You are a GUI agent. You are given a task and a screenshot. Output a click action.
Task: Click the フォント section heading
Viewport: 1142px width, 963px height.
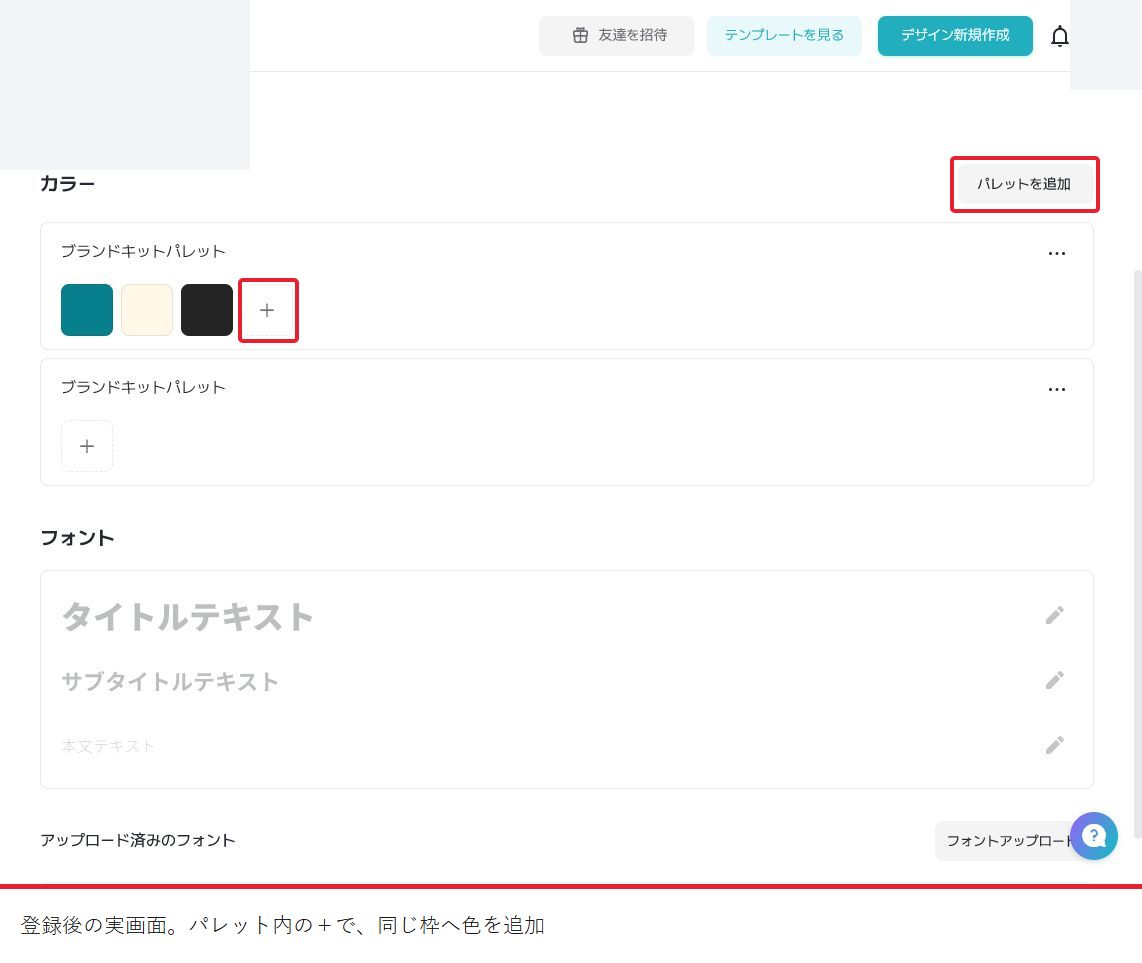77,538
